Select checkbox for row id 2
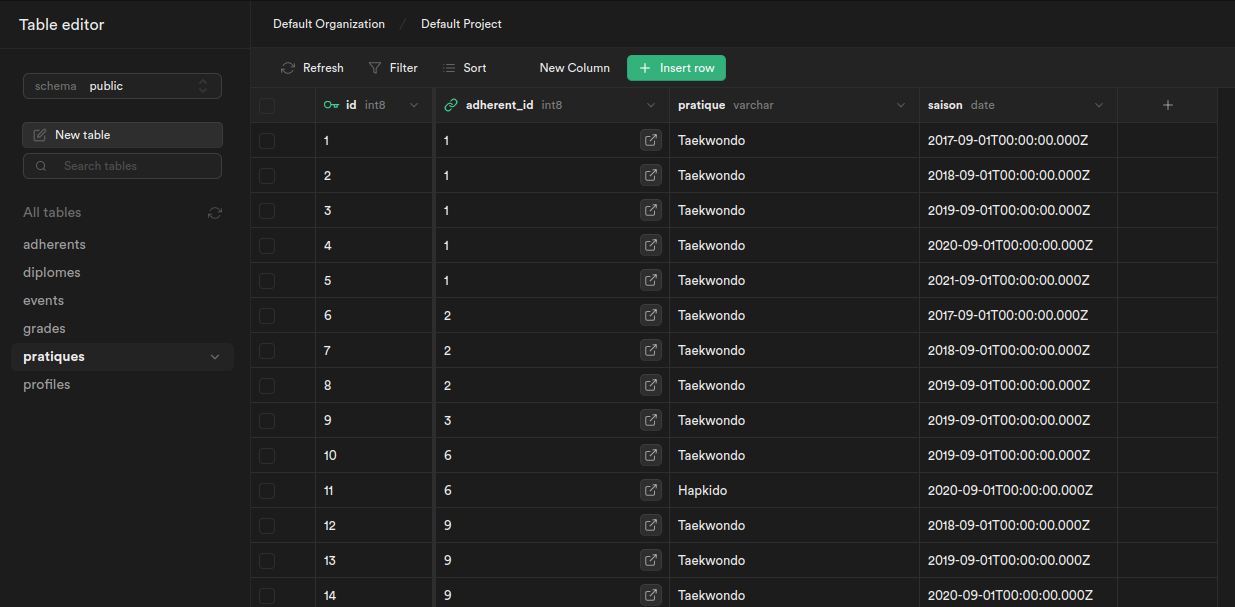The height and width of the screenshot is (607, 1235). (267, 176)
